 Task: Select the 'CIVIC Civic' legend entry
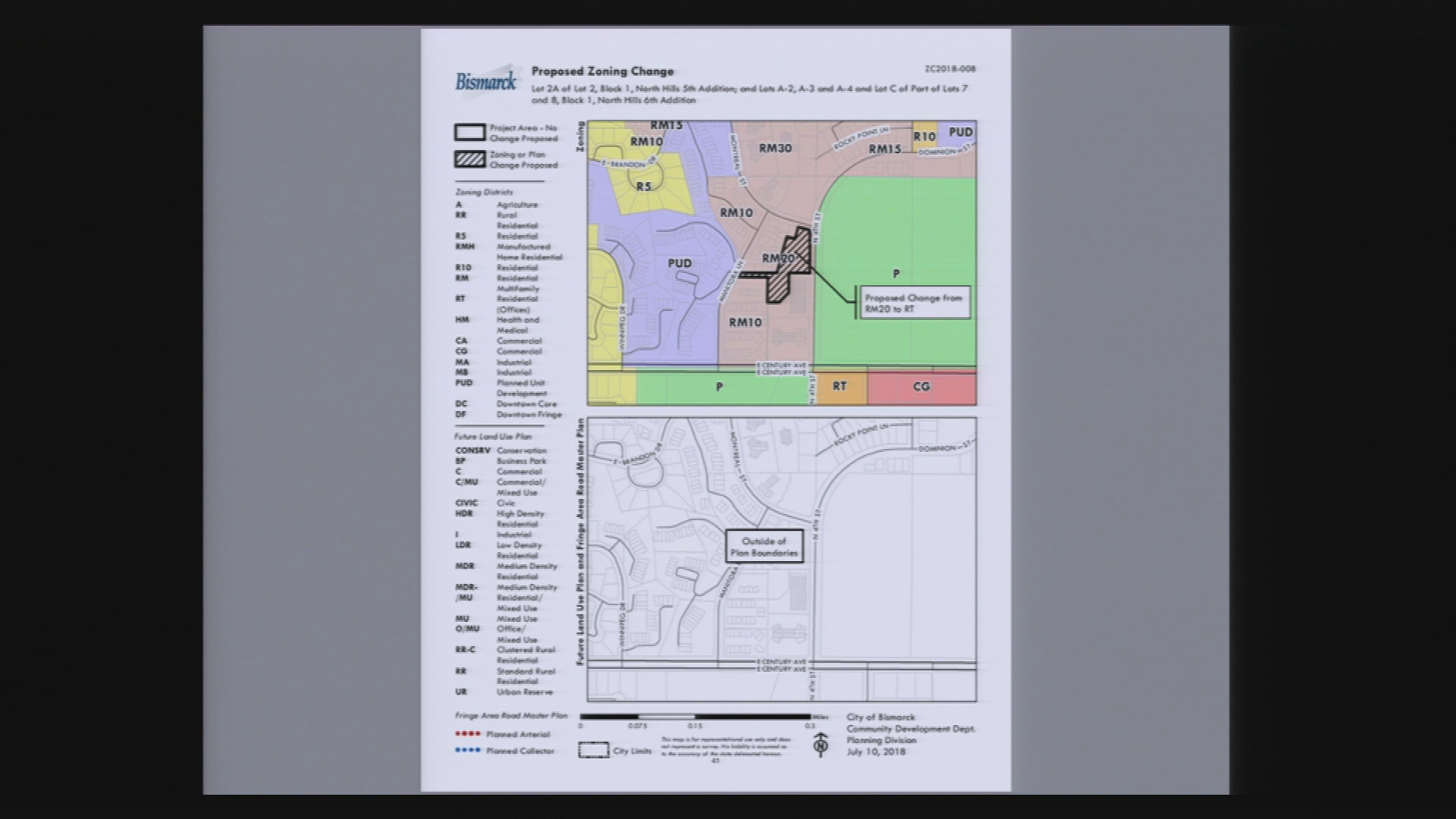coord(485,503)
